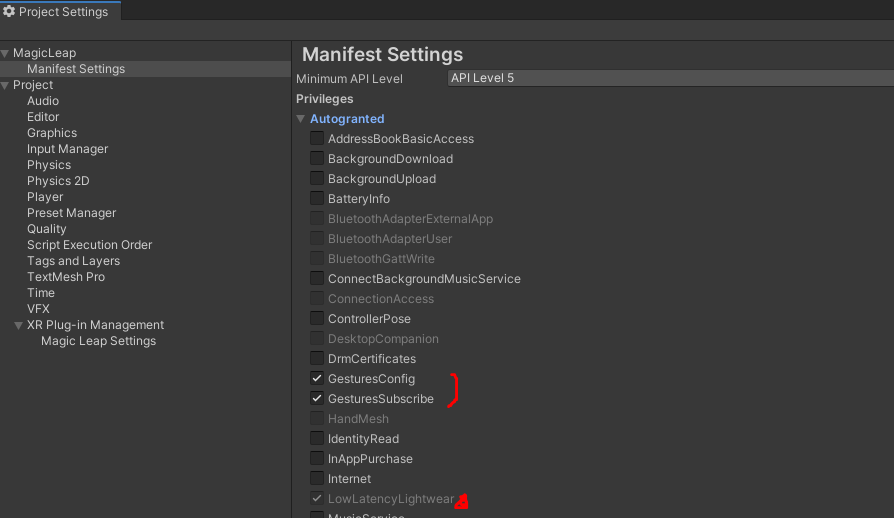Collapse the Project tree group

pos(5,85)
